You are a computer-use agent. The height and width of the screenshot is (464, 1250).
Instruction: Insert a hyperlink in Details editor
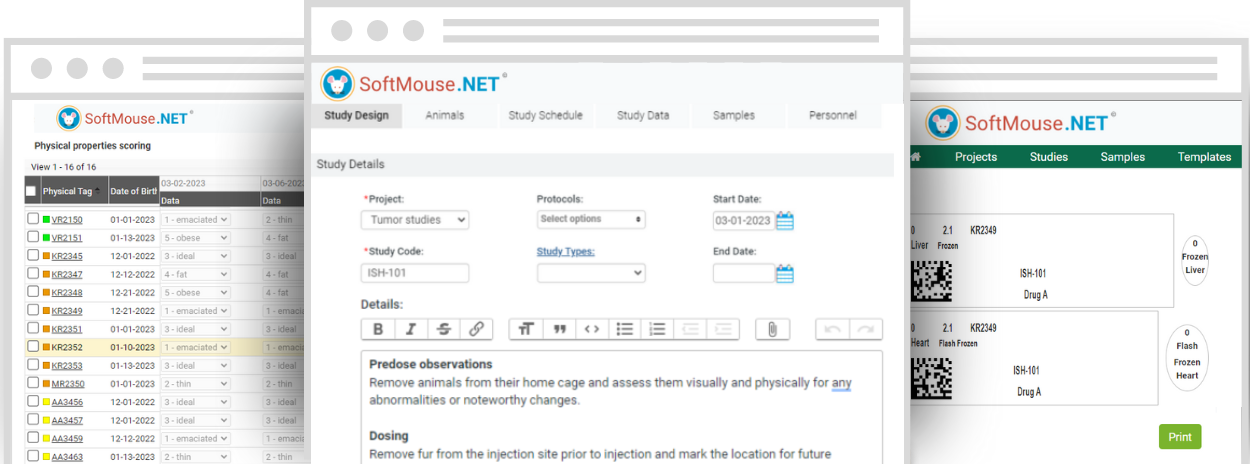tap(476, 328)
